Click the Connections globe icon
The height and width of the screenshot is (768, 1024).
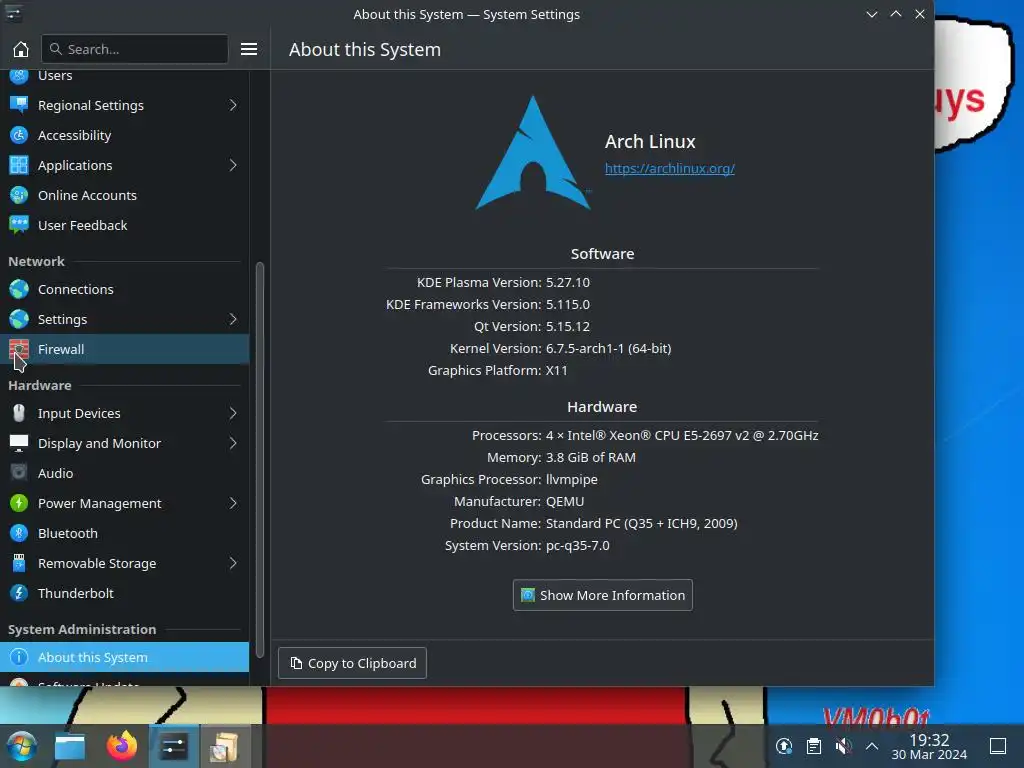pos(19,289)
